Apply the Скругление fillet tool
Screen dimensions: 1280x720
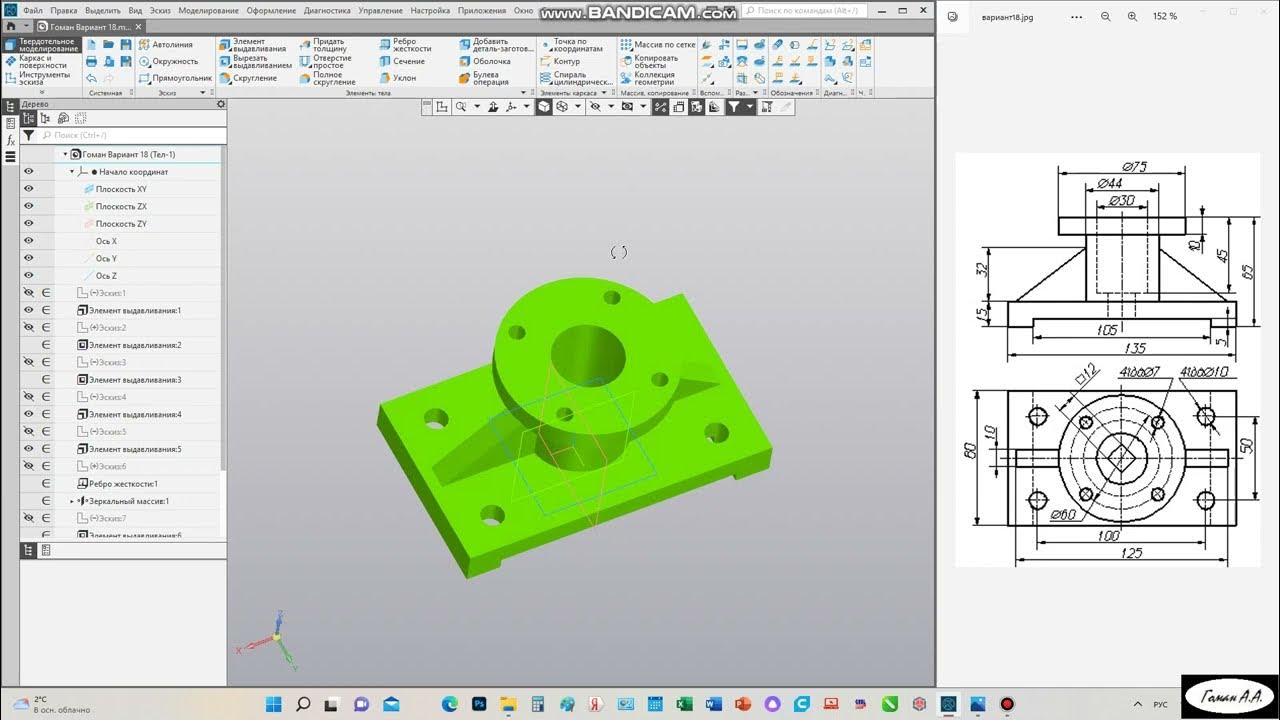[x=248, y=78]
